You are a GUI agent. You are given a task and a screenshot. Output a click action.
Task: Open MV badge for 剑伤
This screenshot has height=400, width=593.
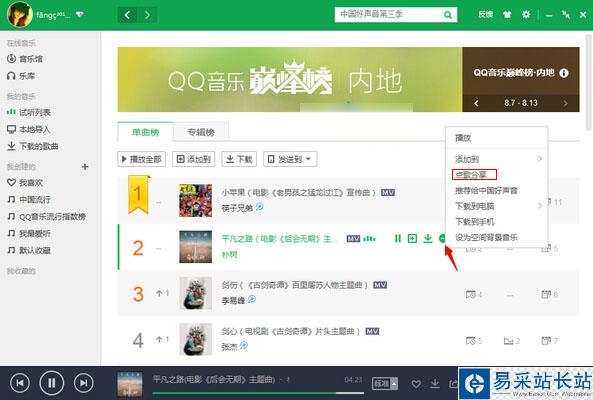(x=380, y=285)
